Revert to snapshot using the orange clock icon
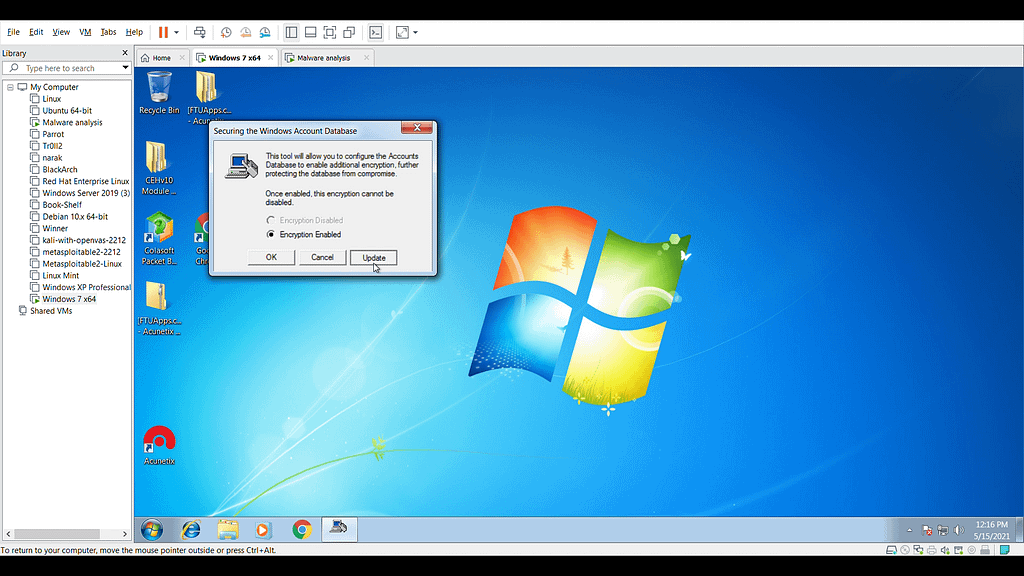This screenshot has height=576, width=1024. tap(246, 32)
